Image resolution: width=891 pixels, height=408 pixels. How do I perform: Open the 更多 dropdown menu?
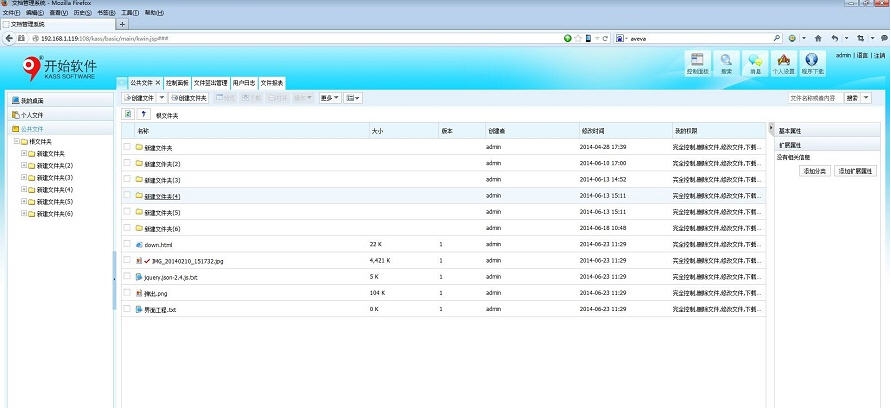tap(330, 98)
